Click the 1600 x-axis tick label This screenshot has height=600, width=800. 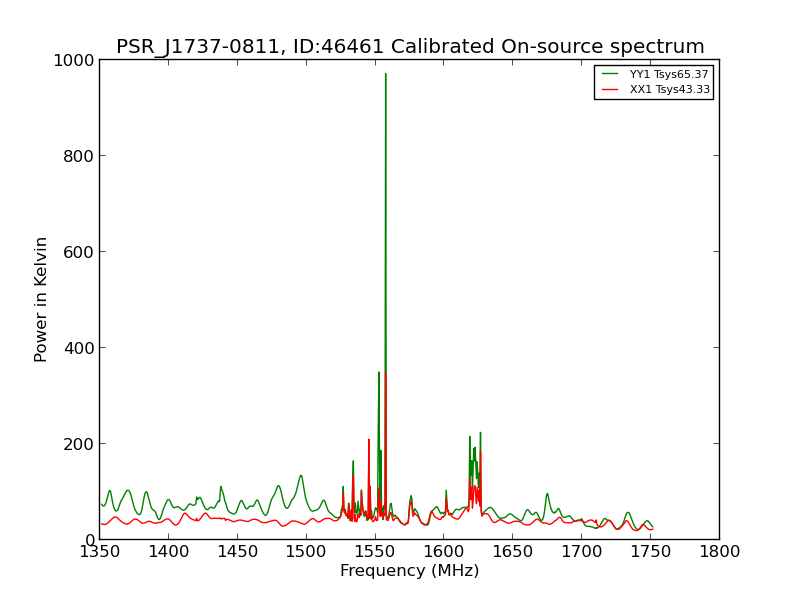[x=444, y=552]
